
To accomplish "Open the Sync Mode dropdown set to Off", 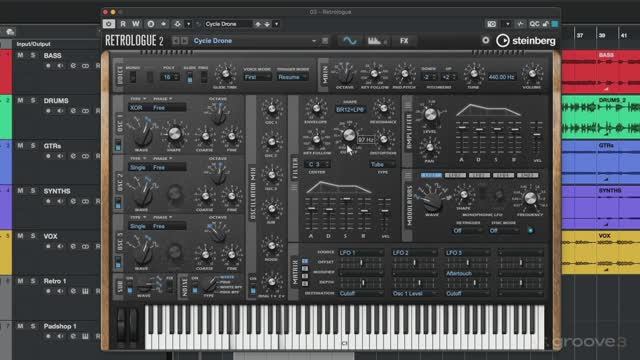I will click(x=504, y=231).
